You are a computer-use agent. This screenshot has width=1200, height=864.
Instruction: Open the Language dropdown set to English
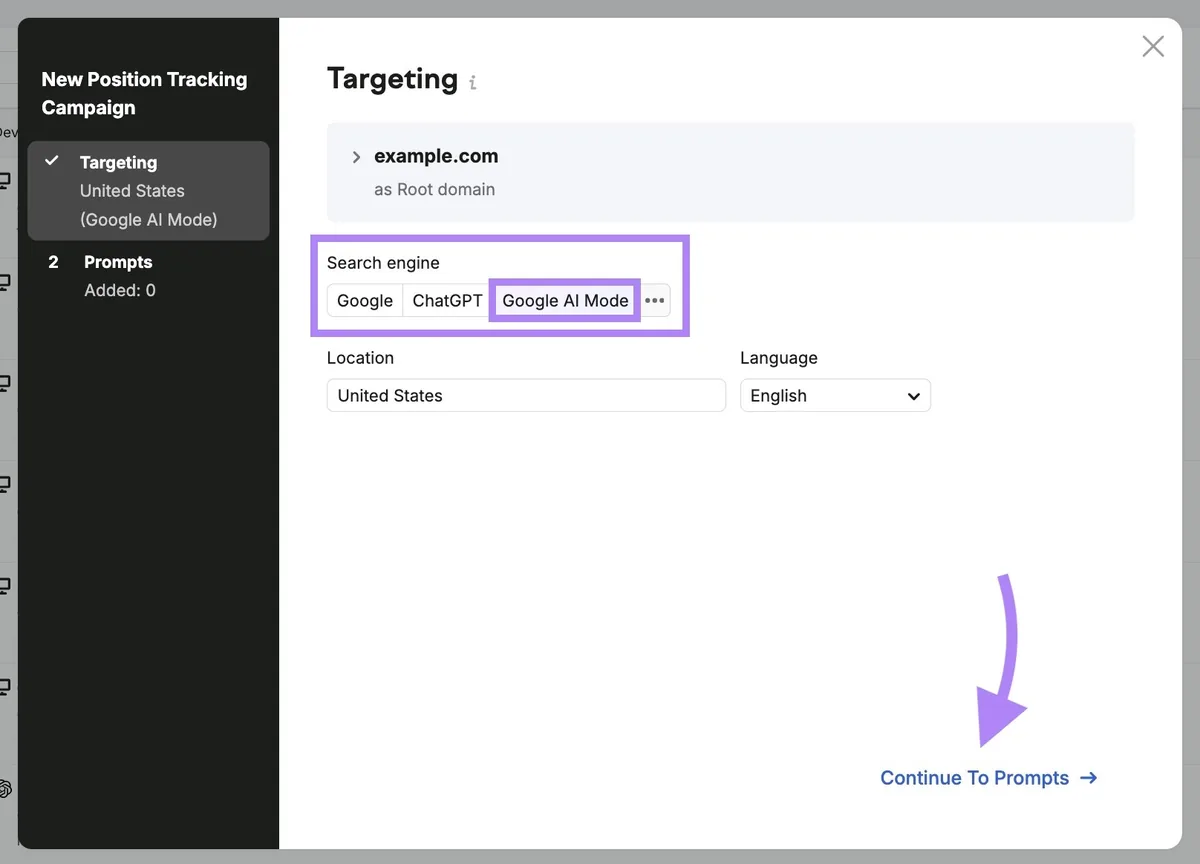coord(835,395)
